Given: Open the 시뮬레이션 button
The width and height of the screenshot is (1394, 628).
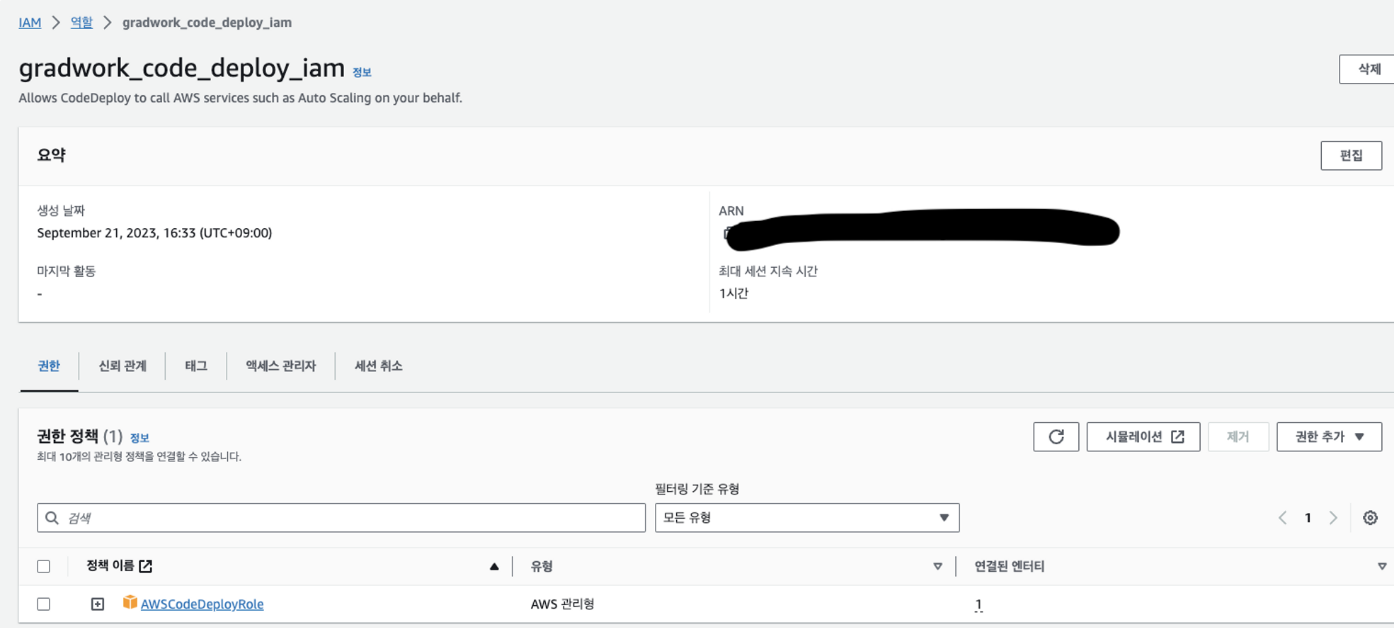Looking at the screenshot, I should click(1143, 437).
